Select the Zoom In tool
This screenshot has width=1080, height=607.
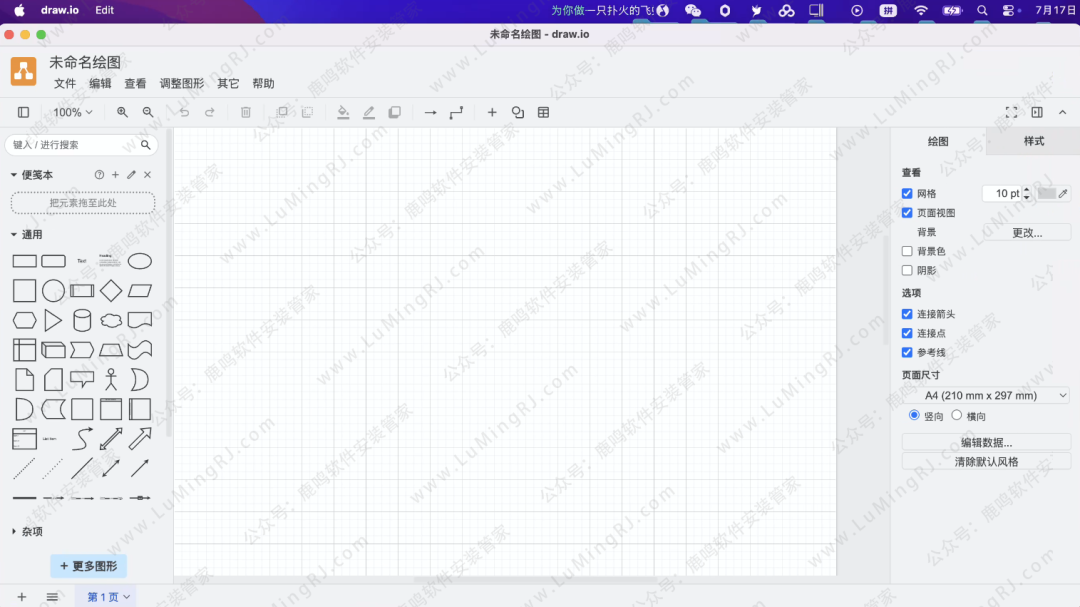[122, 112]
